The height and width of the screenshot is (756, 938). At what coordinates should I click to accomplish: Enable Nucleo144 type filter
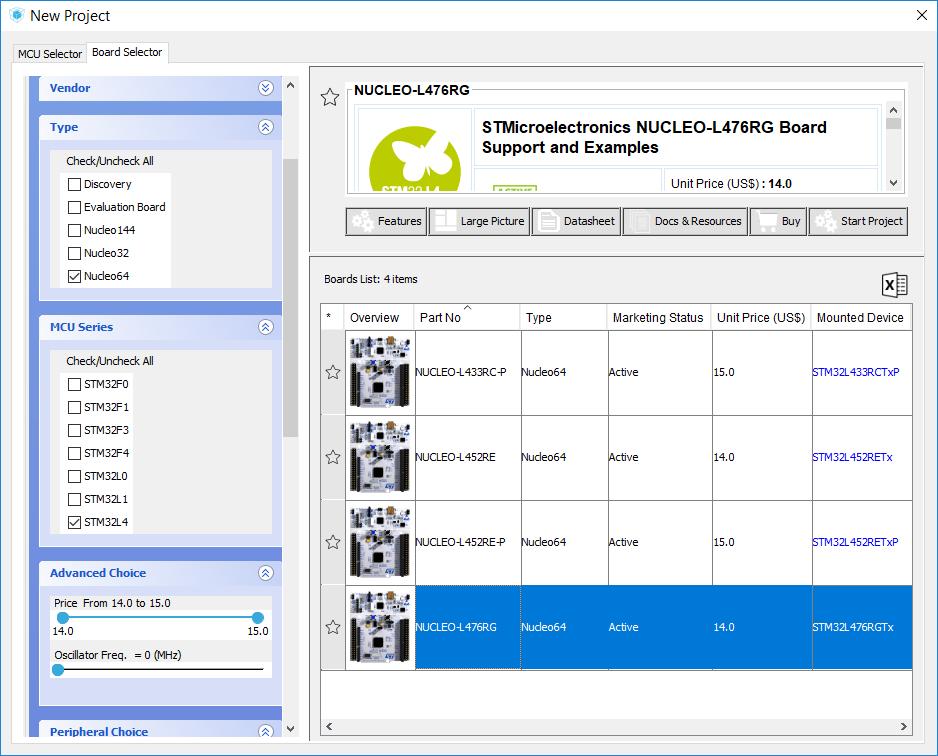[74, 230]
